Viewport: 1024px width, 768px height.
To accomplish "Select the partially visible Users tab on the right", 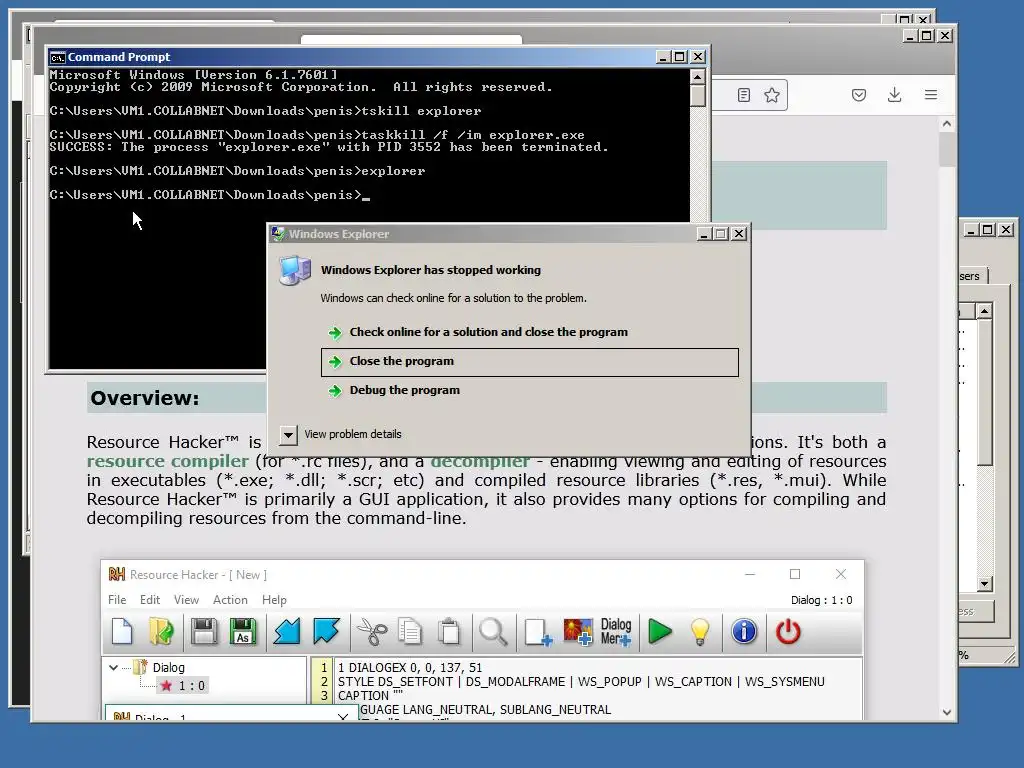I will click(x=973, y=276).
